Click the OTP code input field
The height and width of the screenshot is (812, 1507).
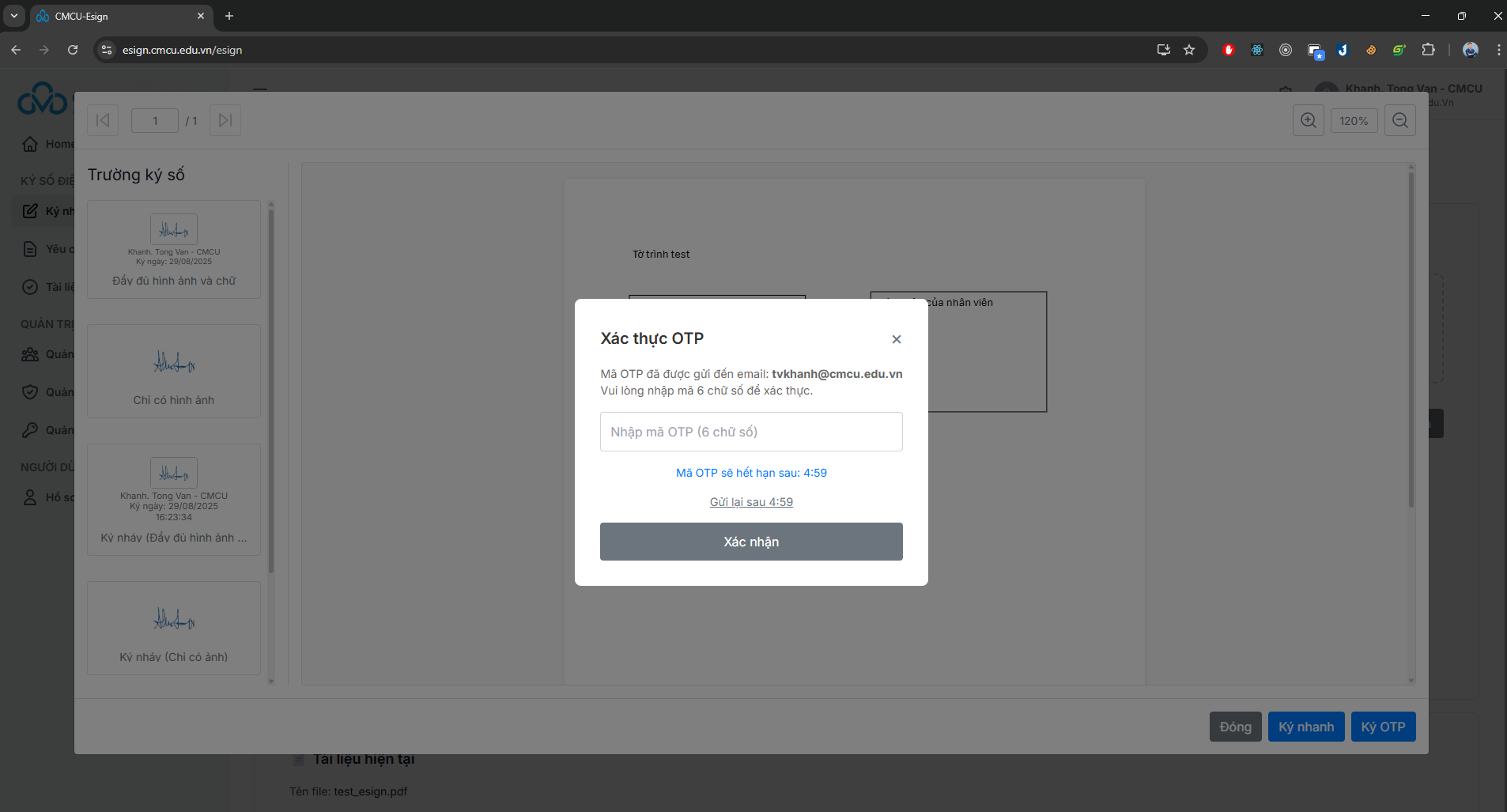(750, 432)
